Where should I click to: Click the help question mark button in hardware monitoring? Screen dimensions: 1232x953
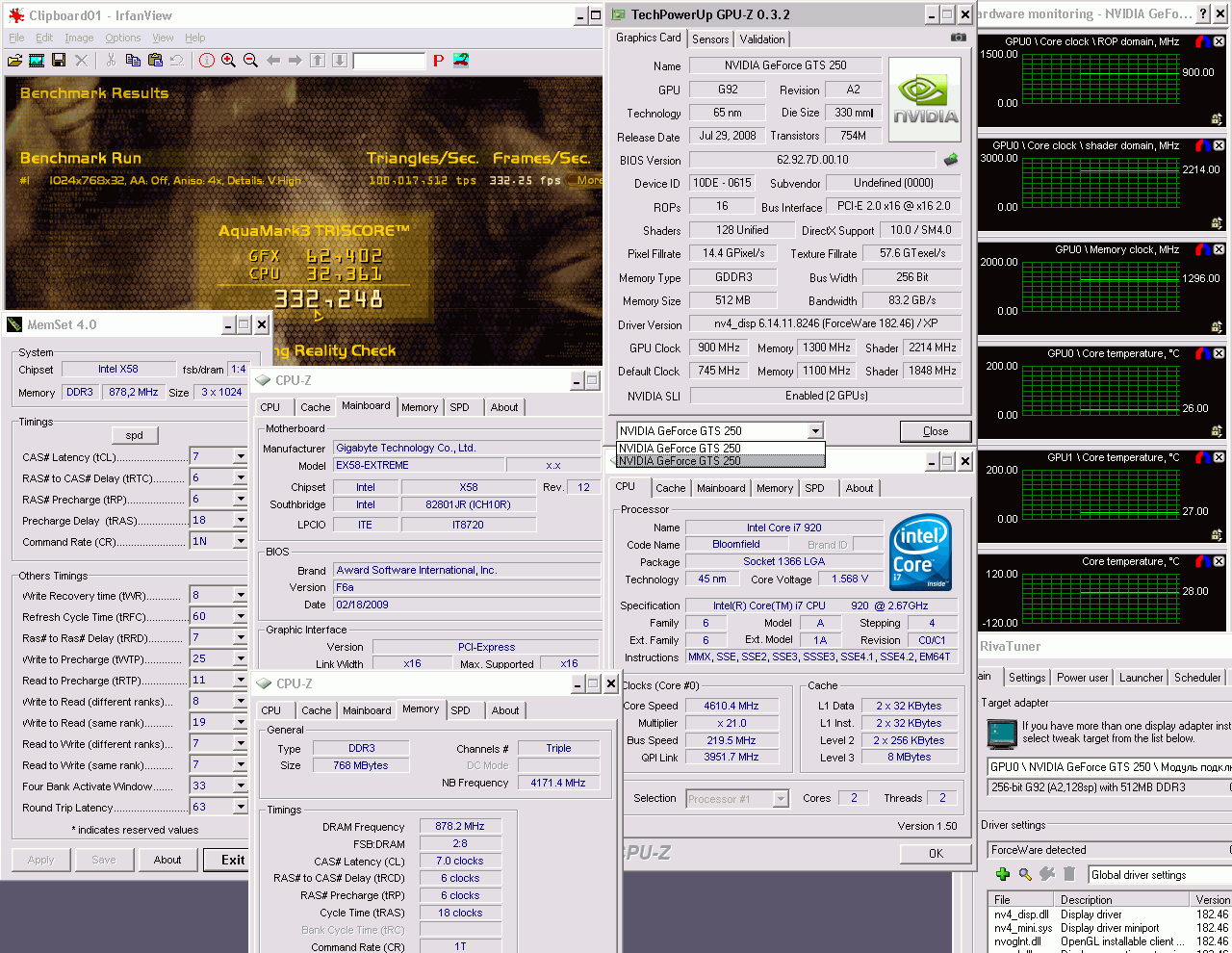click(1203, 13)
